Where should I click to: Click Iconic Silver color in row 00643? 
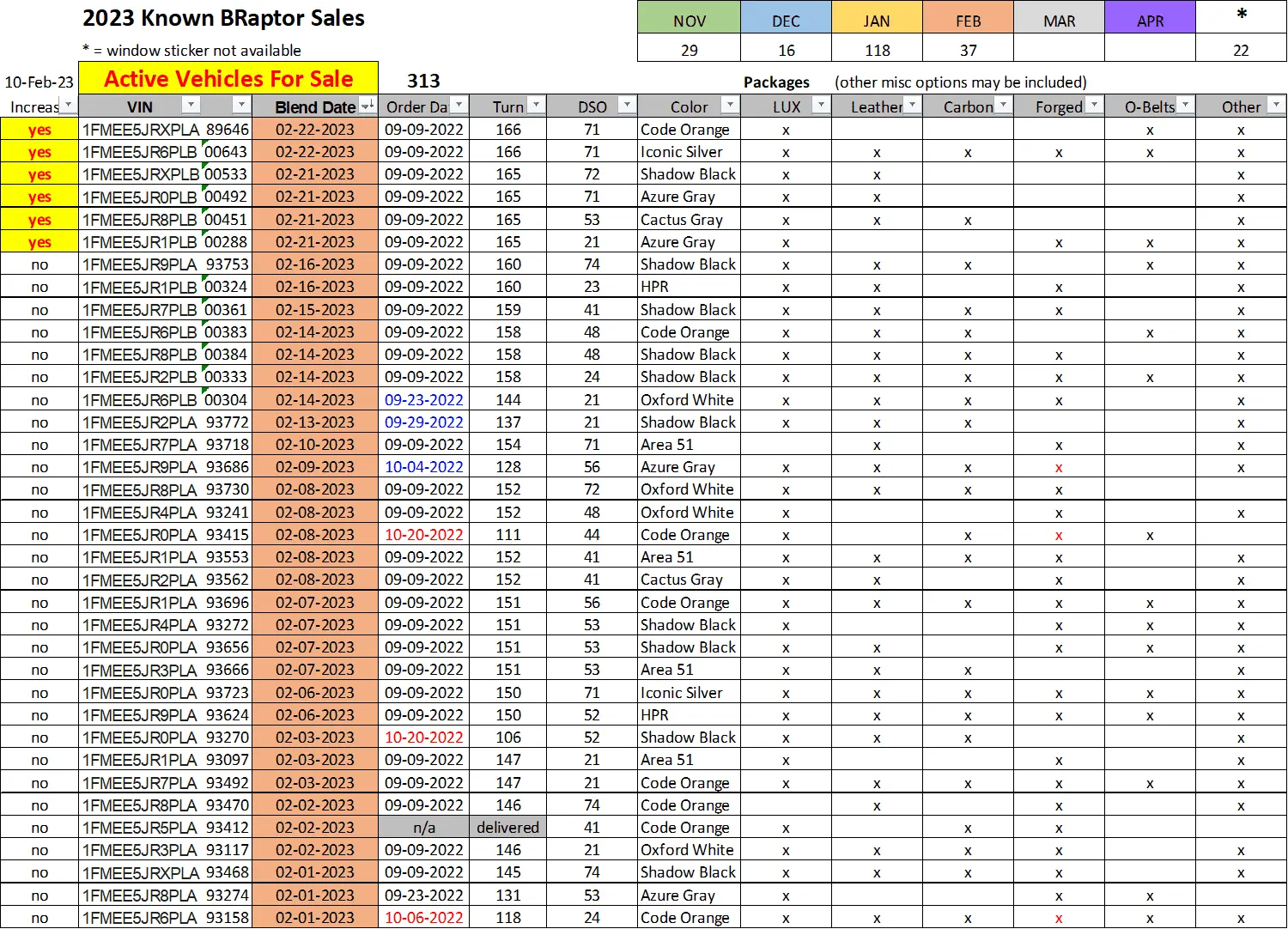coord(689,152)
